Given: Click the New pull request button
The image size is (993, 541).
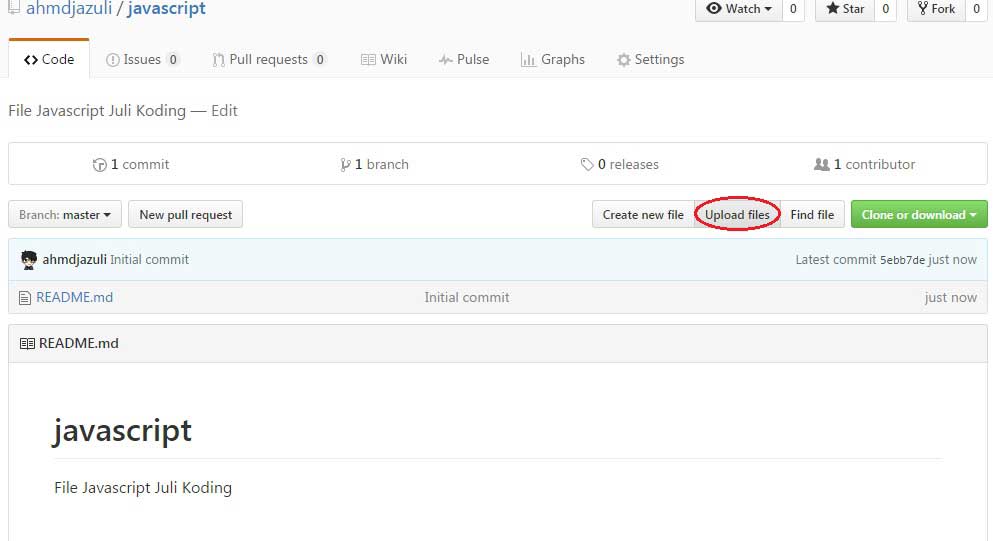Looking at the screenshot, I should pos(186,215).
